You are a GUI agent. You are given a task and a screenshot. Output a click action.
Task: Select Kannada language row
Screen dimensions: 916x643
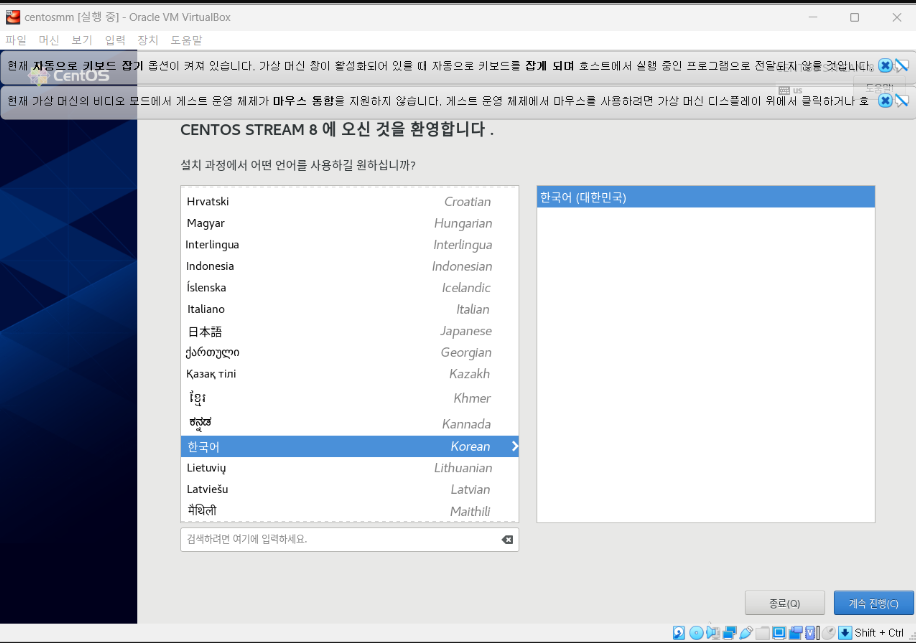(x=349, y=423)
